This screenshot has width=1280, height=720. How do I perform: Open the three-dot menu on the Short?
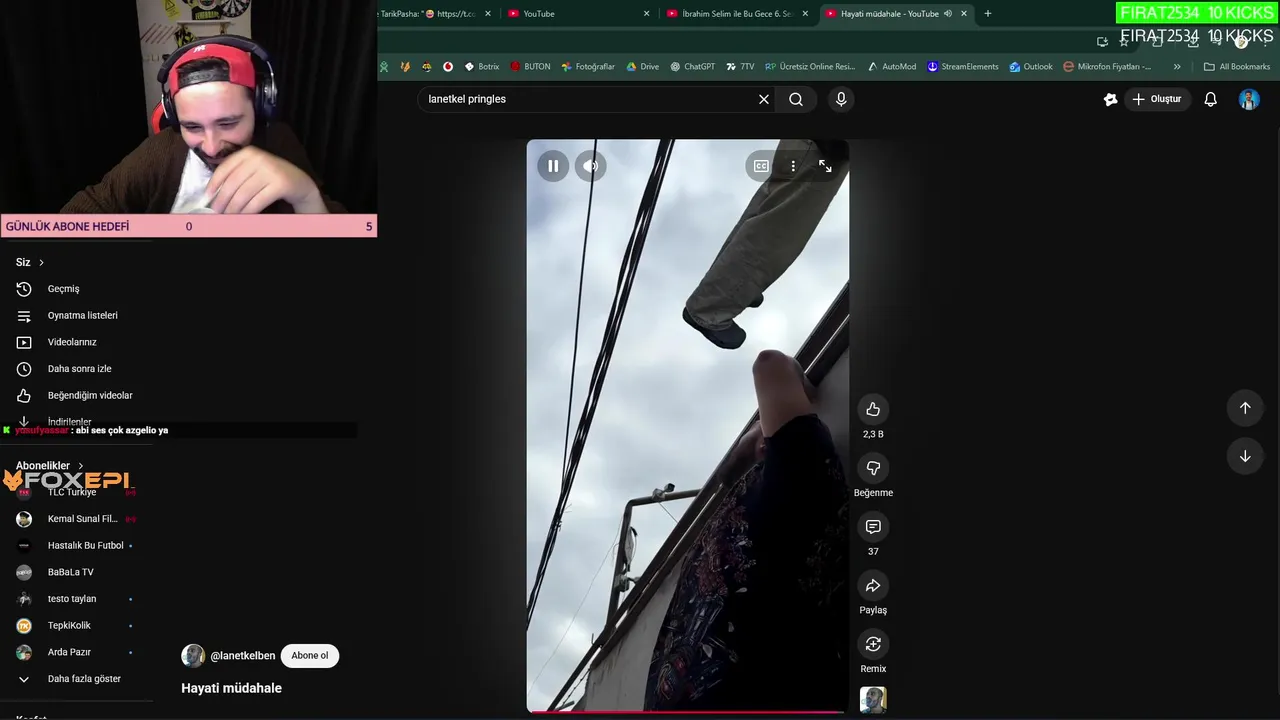coord(793,166)
